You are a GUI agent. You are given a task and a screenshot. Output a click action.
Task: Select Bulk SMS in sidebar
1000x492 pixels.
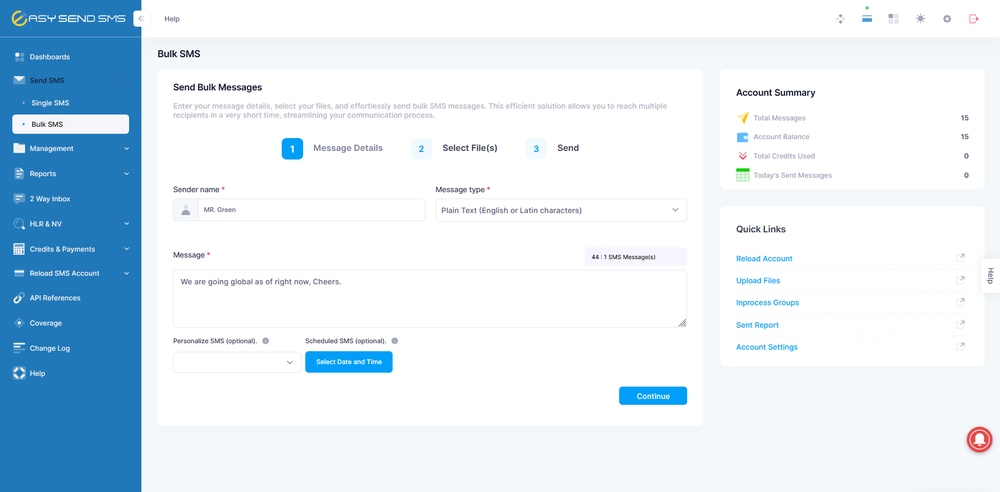[x=70, y=124]
